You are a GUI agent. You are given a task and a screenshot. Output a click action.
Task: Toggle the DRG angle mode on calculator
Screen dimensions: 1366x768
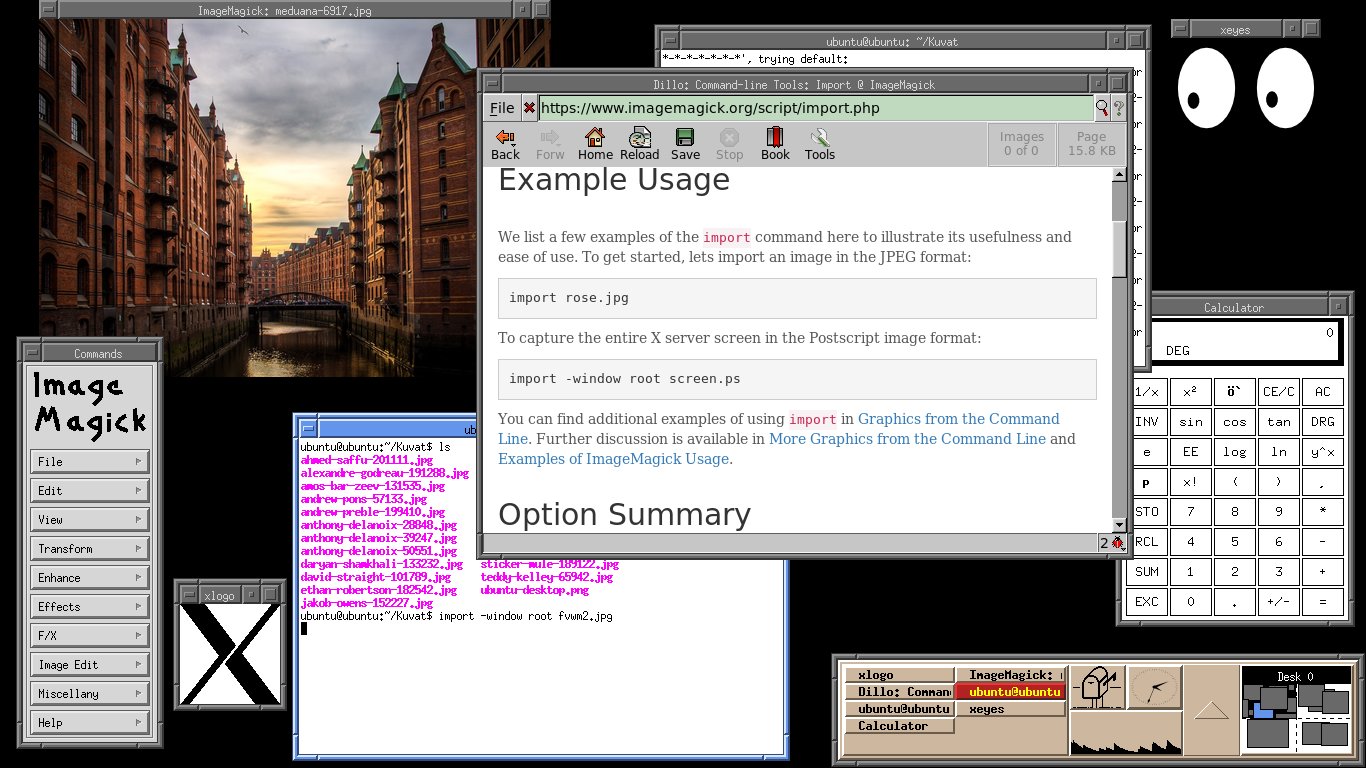1323,422
